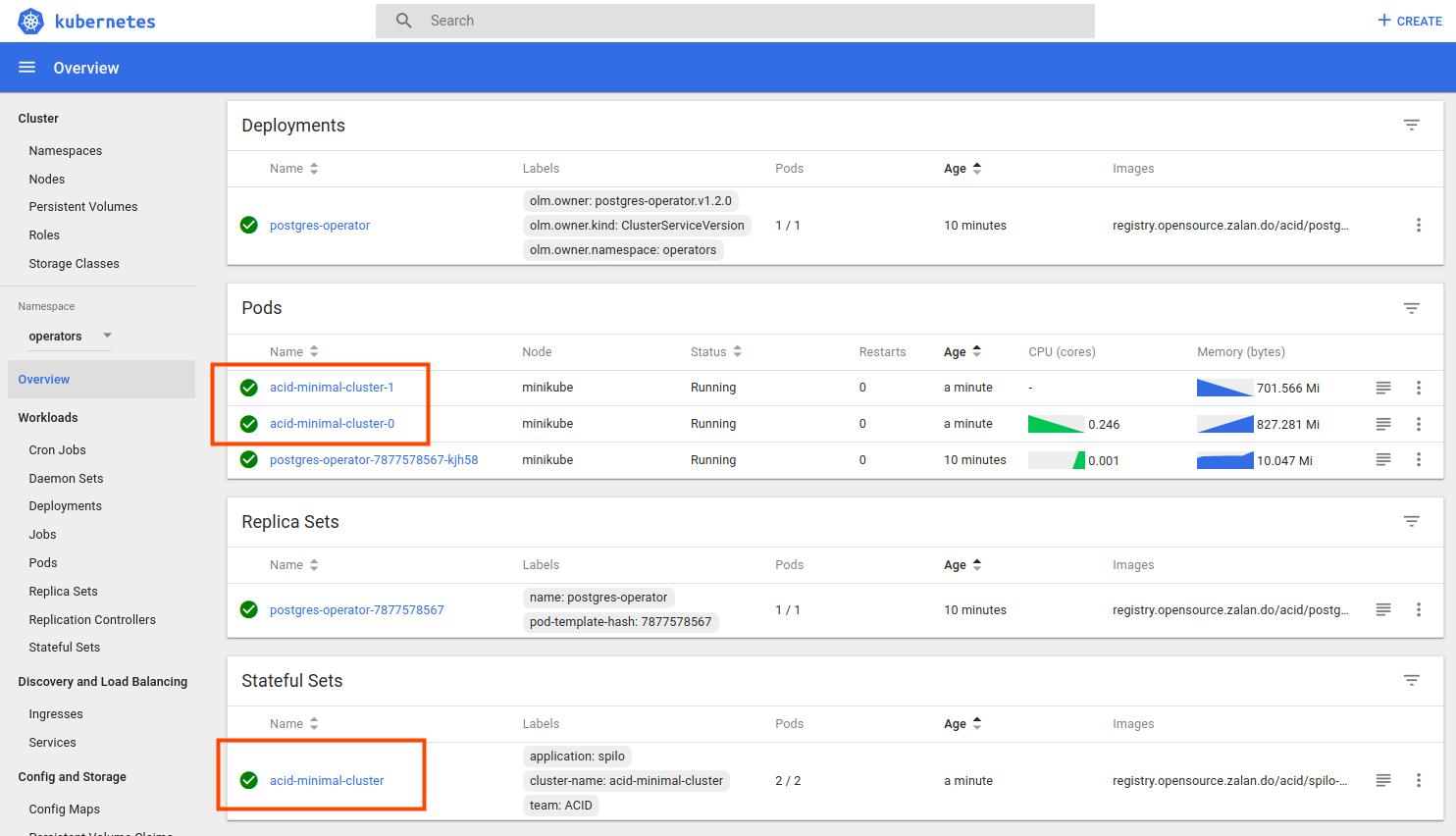Expand the operators namespace dropdown
Image resolution: width=1456 pixels, height=836 pixels.
[71, 336]
